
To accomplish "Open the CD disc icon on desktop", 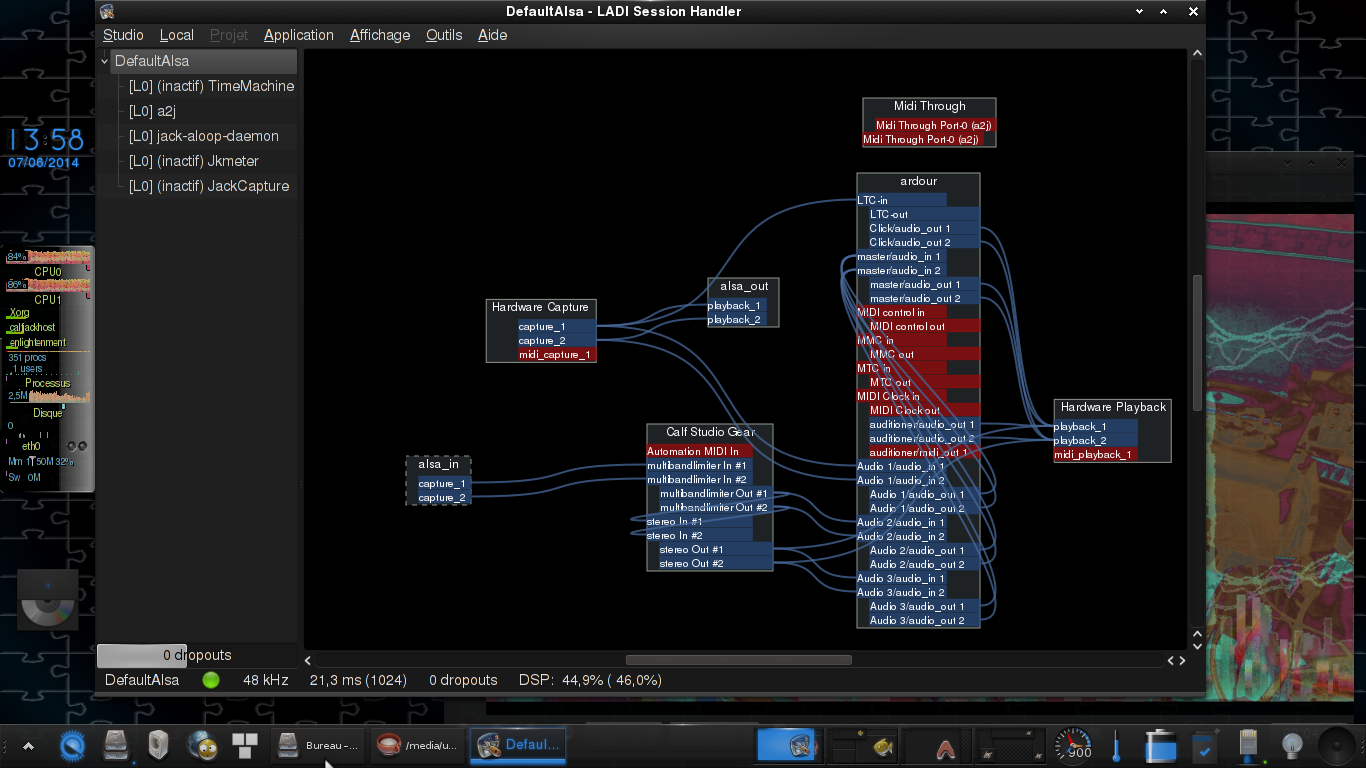I will pos(48,600).
